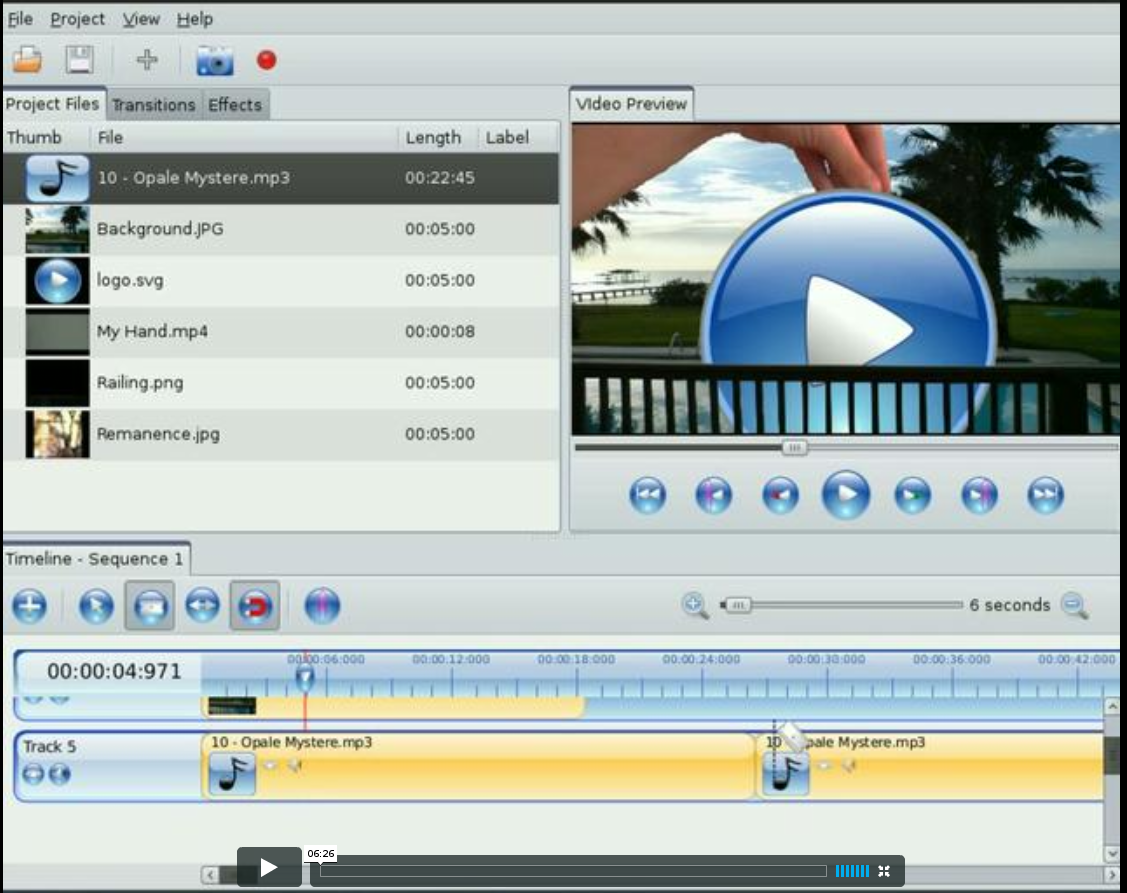This screenshot has height=893, width=1127.
Task: Click the red export video button
Action: click(266, 60)
